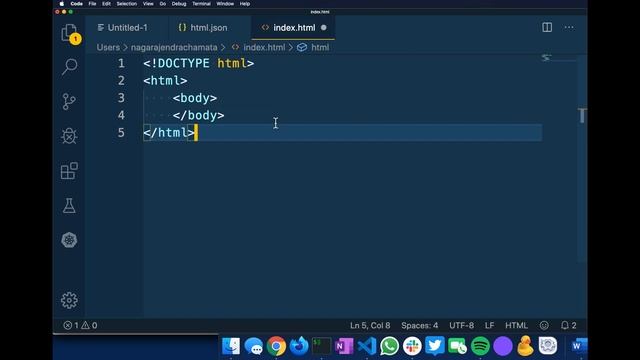The height and width of the screenshot is (360, 640).
Task: Open the Terminal menu
Action: [201, 4]
